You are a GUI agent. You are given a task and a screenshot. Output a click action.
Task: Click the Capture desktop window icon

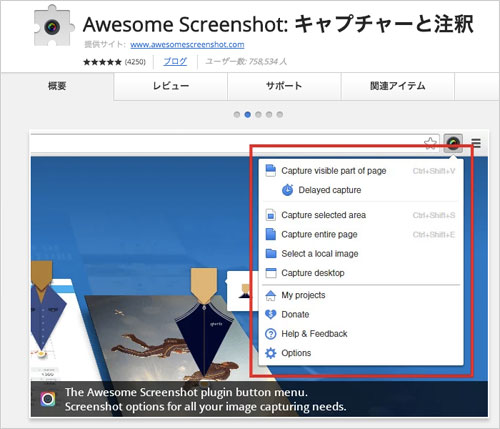271,273
